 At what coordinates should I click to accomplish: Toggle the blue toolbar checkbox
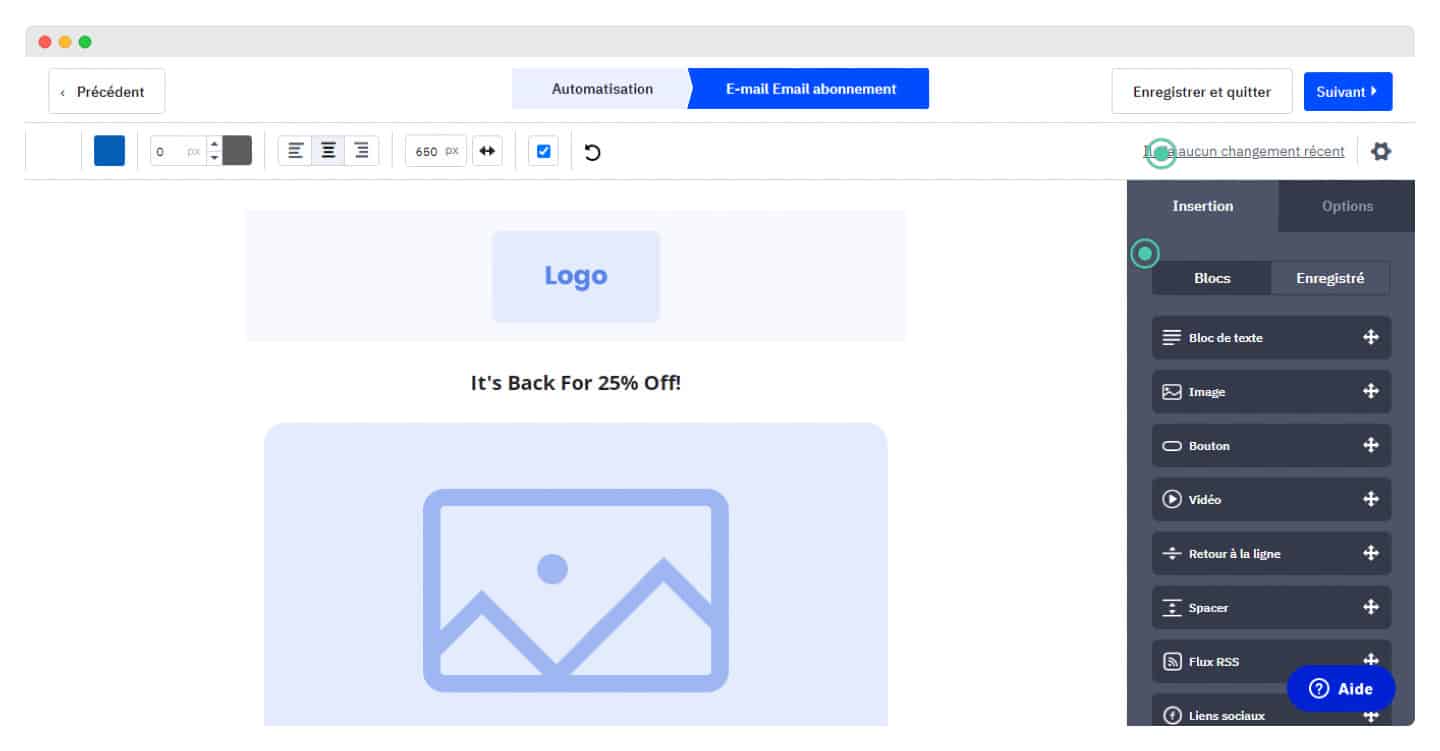click(x=543, y=151)
